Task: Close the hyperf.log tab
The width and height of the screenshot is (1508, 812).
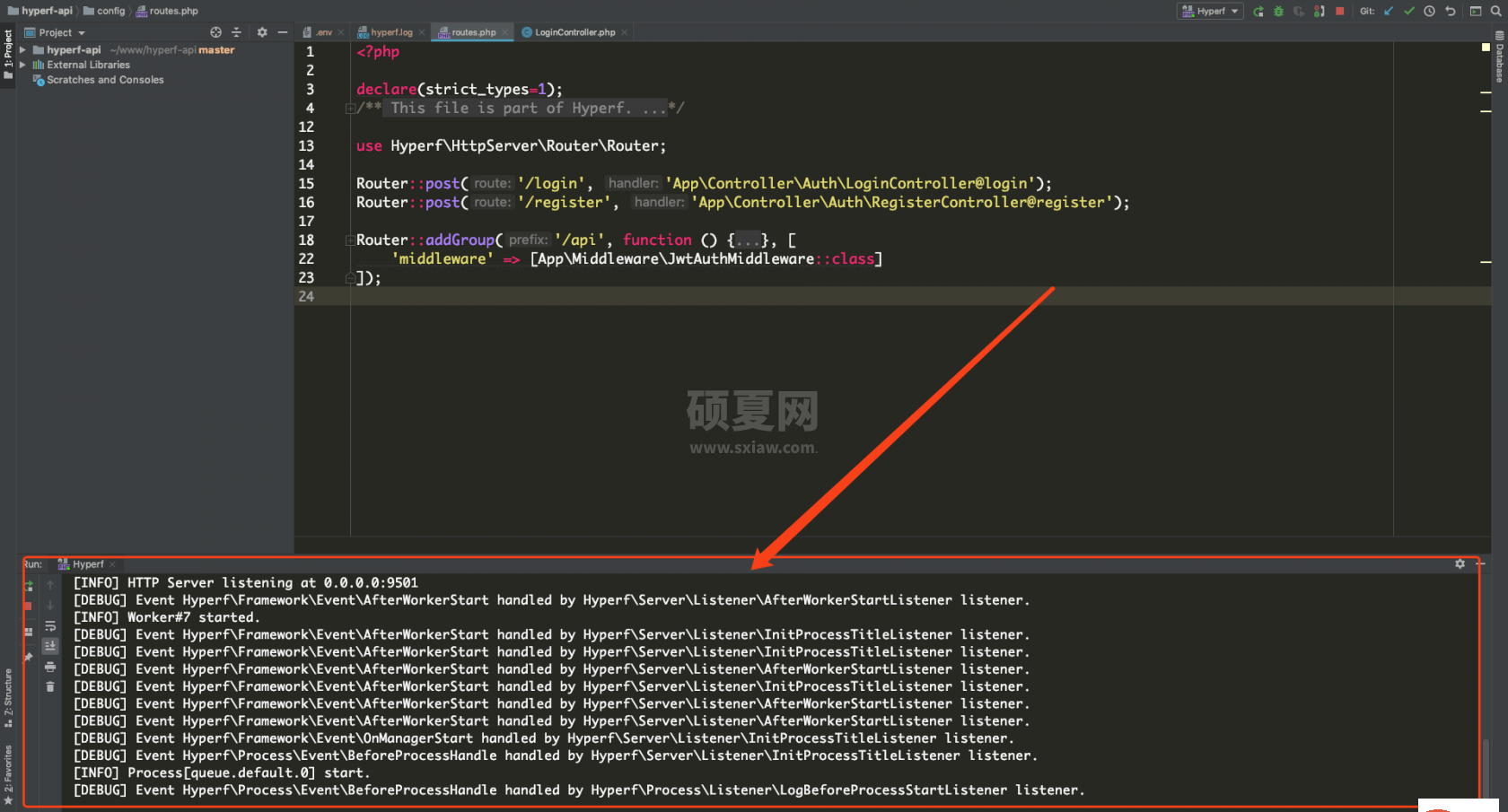Action: tap(422, 32)
